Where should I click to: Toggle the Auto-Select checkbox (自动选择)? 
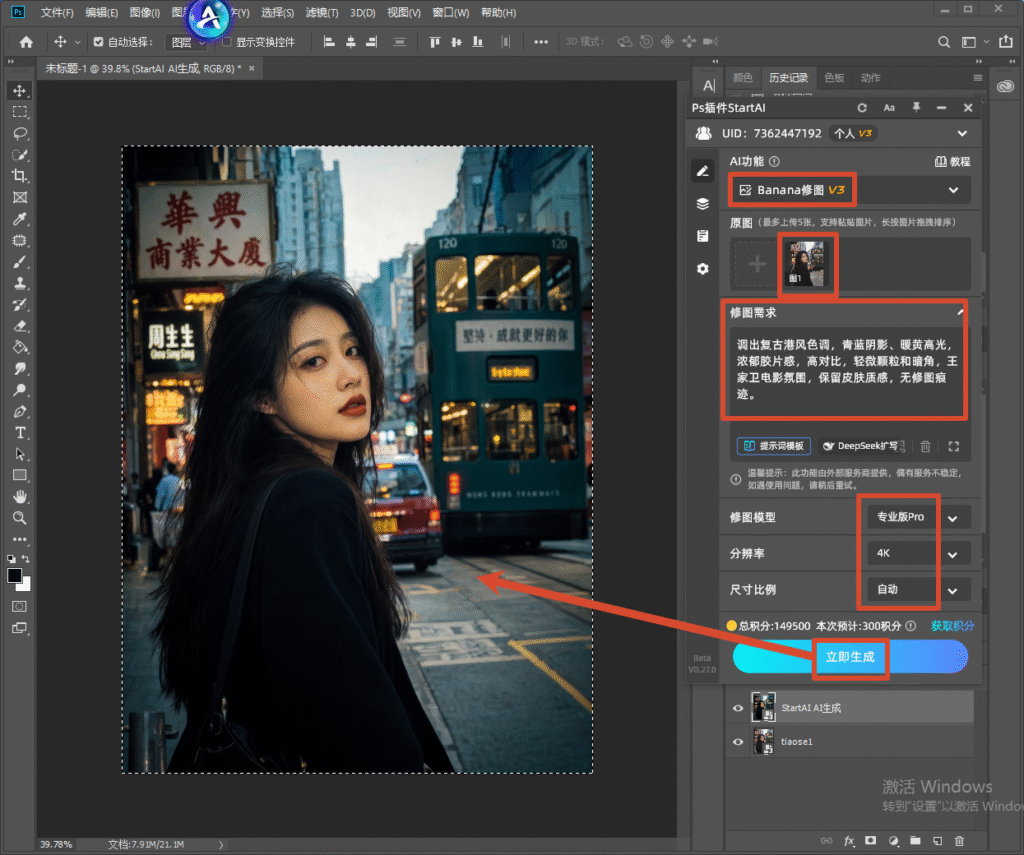[98, 42]
